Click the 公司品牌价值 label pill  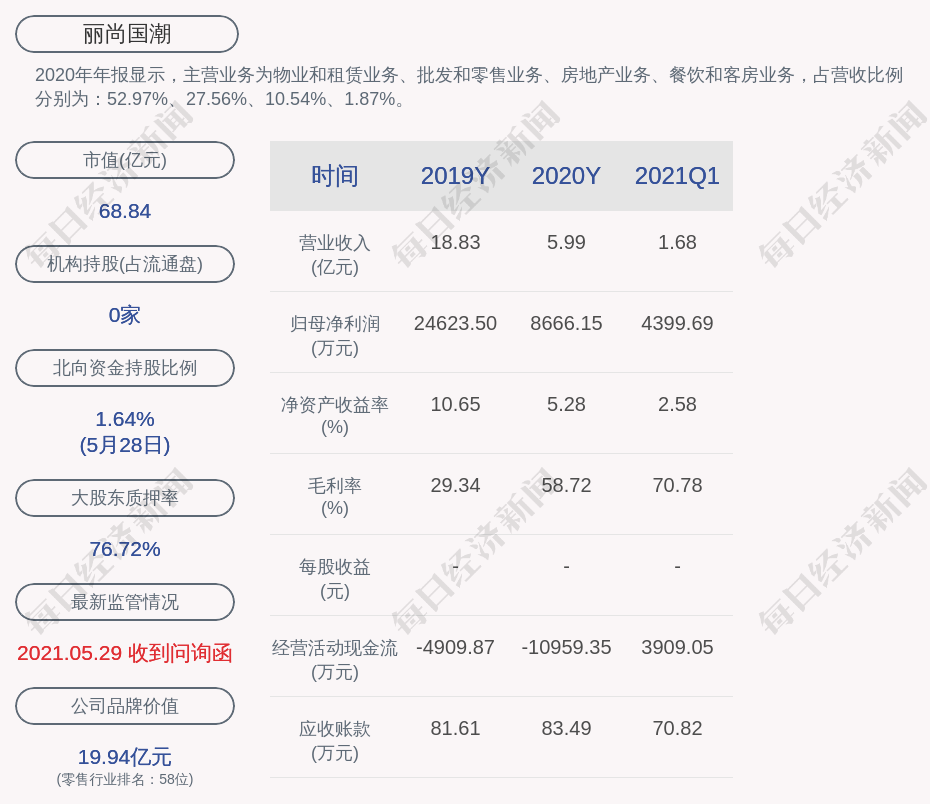coord(125,706)
